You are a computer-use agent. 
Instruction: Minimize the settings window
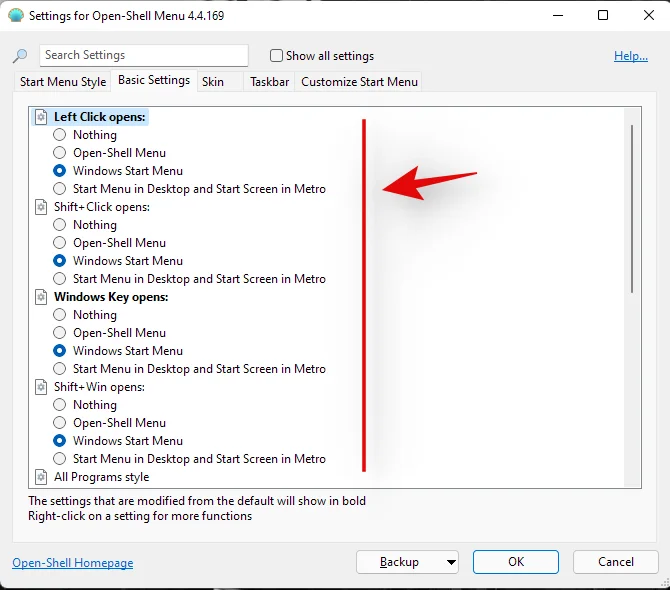pos(558,15)
